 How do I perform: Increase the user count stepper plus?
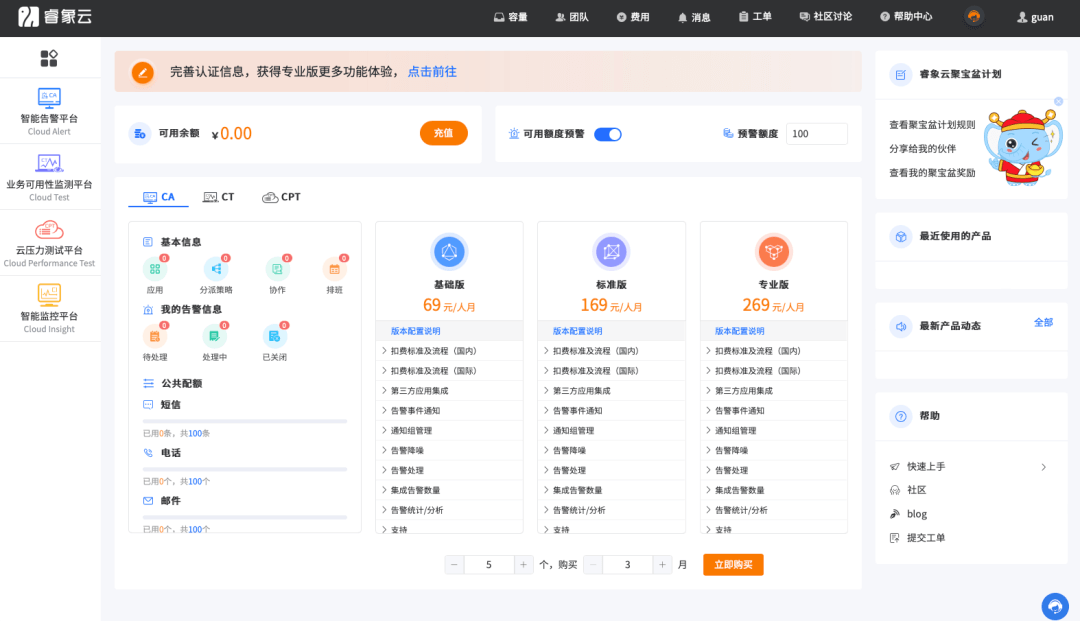523,565
